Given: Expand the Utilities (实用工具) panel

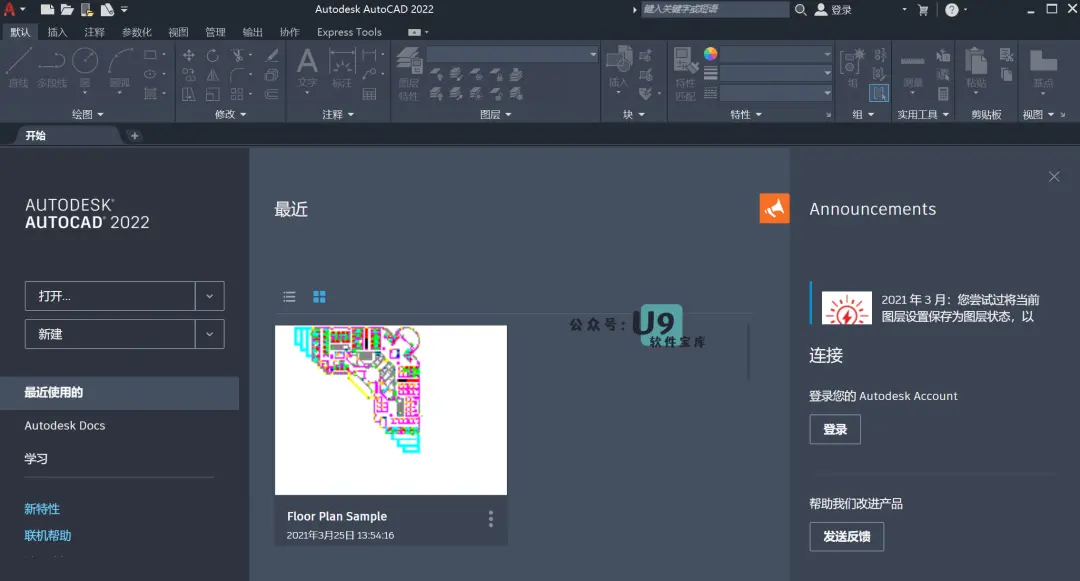Looking at the screenshot, I should 922,114.
